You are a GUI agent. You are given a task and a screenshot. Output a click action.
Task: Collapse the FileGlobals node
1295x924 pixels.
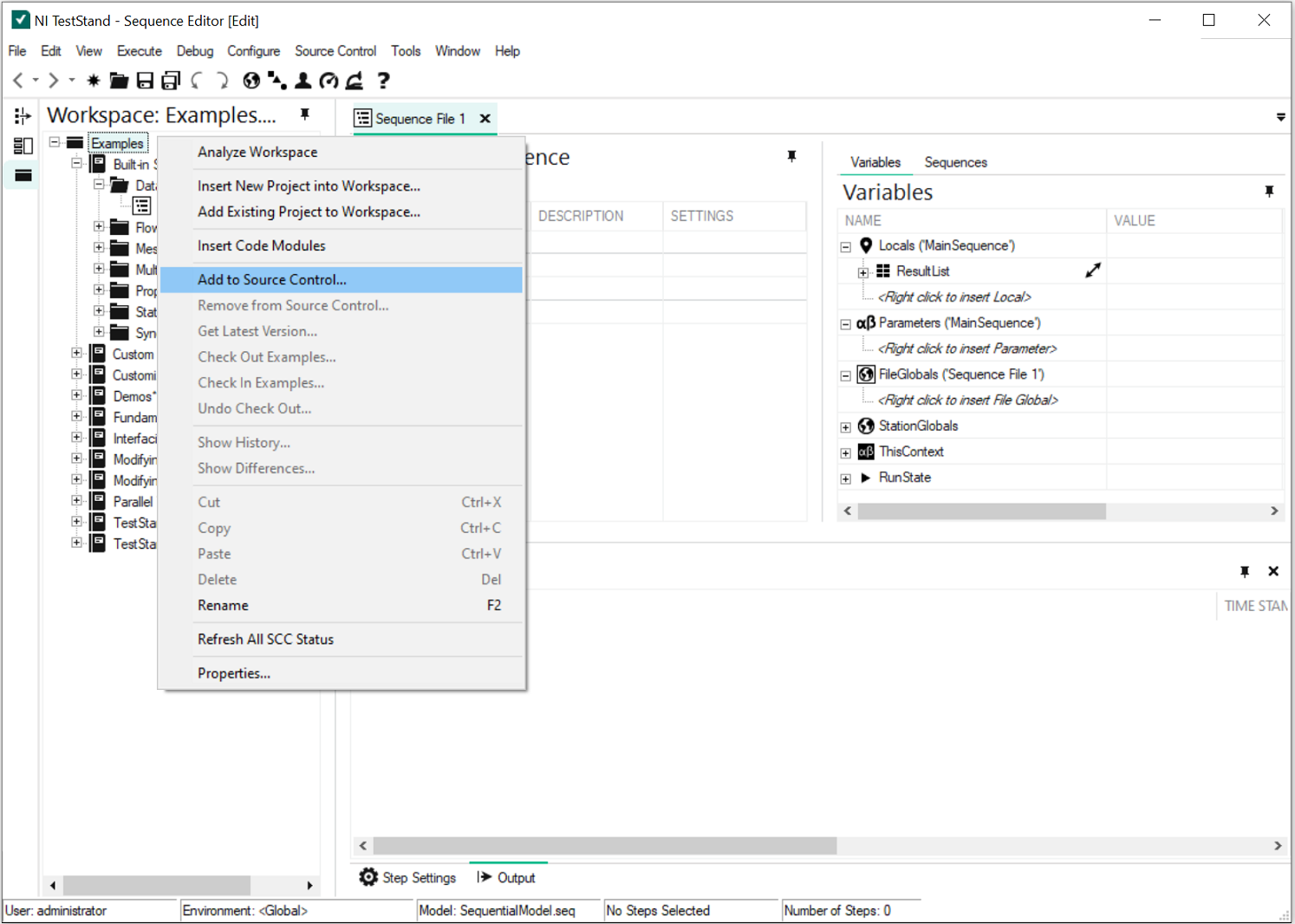pyautogui.click(x=846, y=376)
